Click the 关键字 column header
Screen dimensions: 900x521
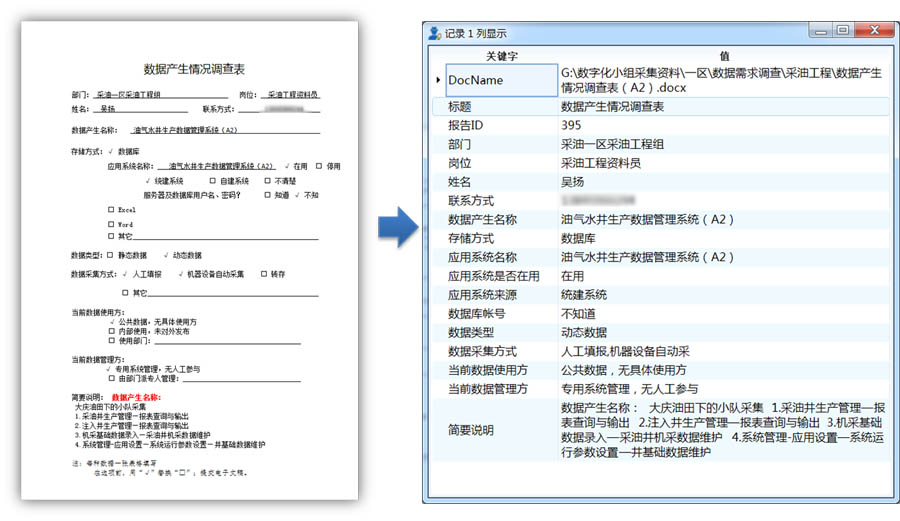501,56
